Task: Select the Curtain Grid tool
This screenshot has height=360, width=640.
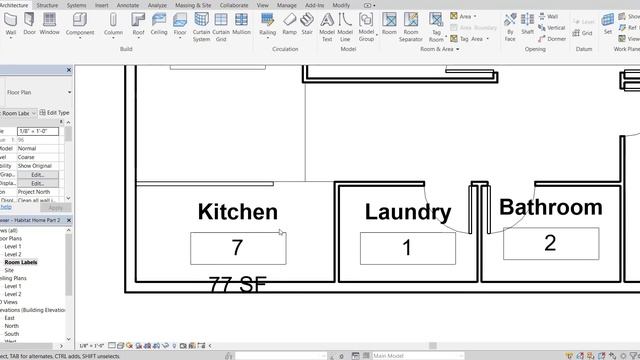Action: (221, 27)
